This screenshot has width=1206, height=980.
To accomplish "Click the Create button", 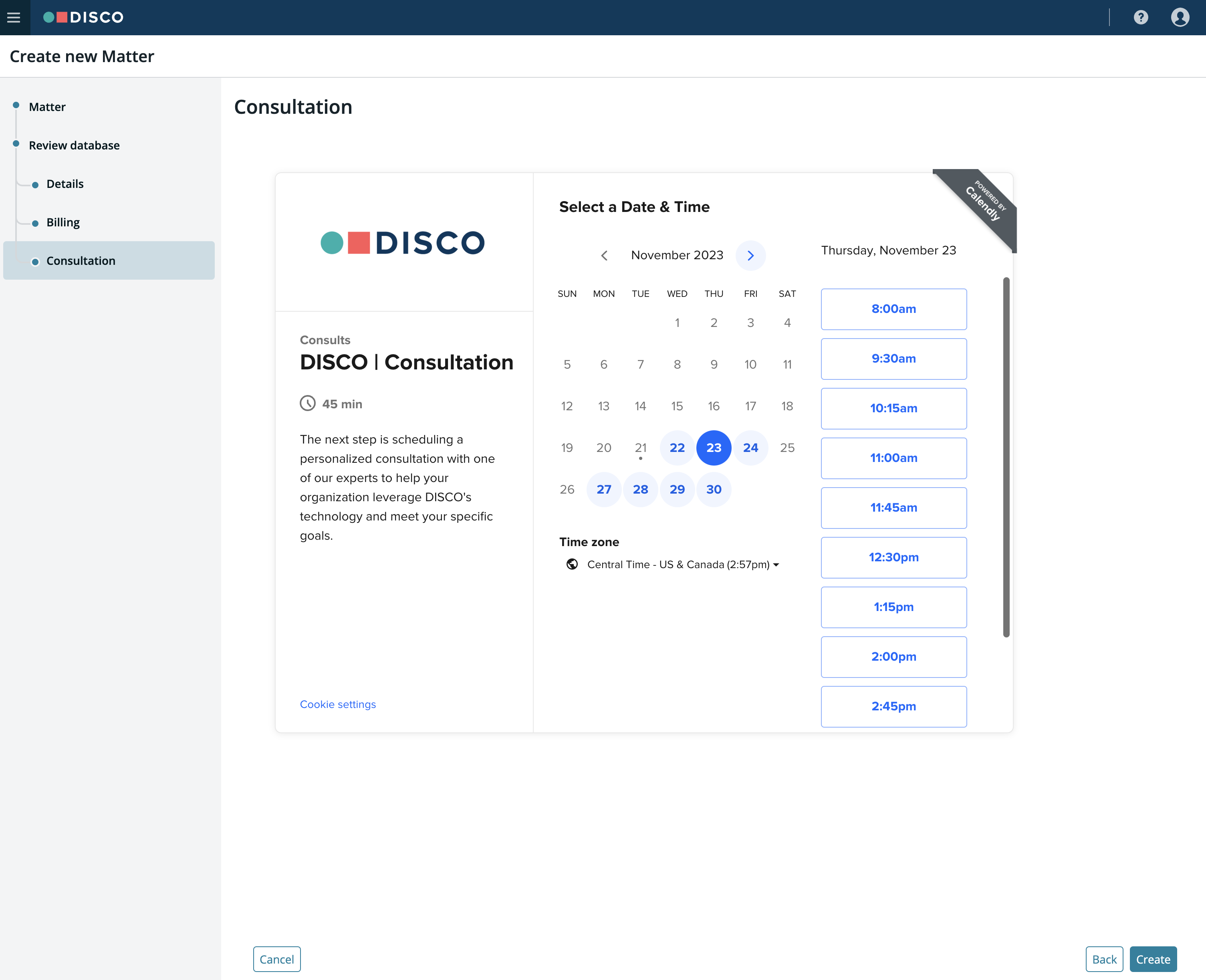I will [1153, 959].
